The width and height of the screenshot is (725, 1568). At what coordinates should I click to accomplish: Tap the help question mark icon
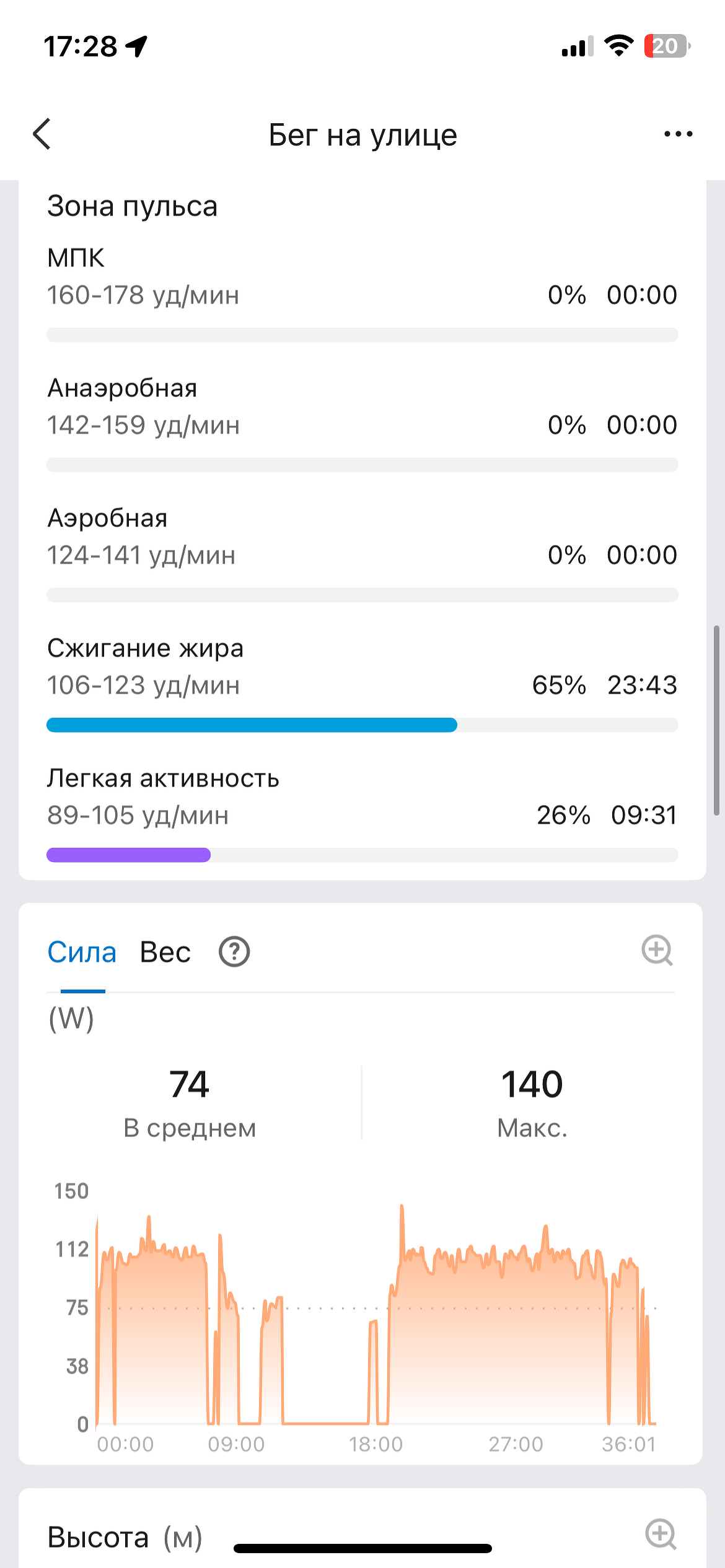point(234,952)
